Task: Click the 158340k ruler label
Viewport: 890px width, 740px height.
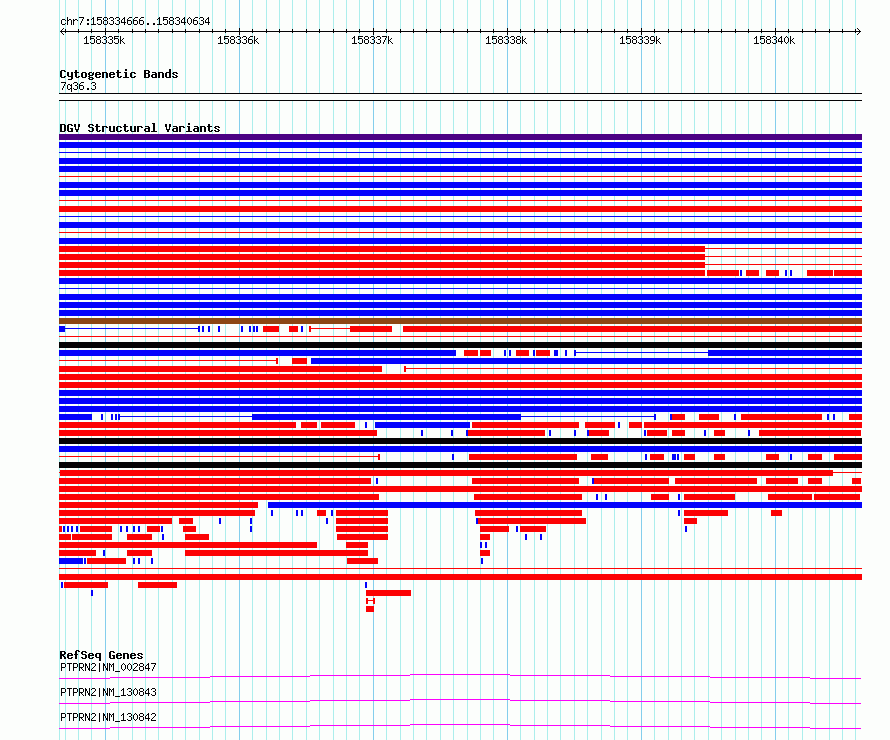Action: point(774,40)
